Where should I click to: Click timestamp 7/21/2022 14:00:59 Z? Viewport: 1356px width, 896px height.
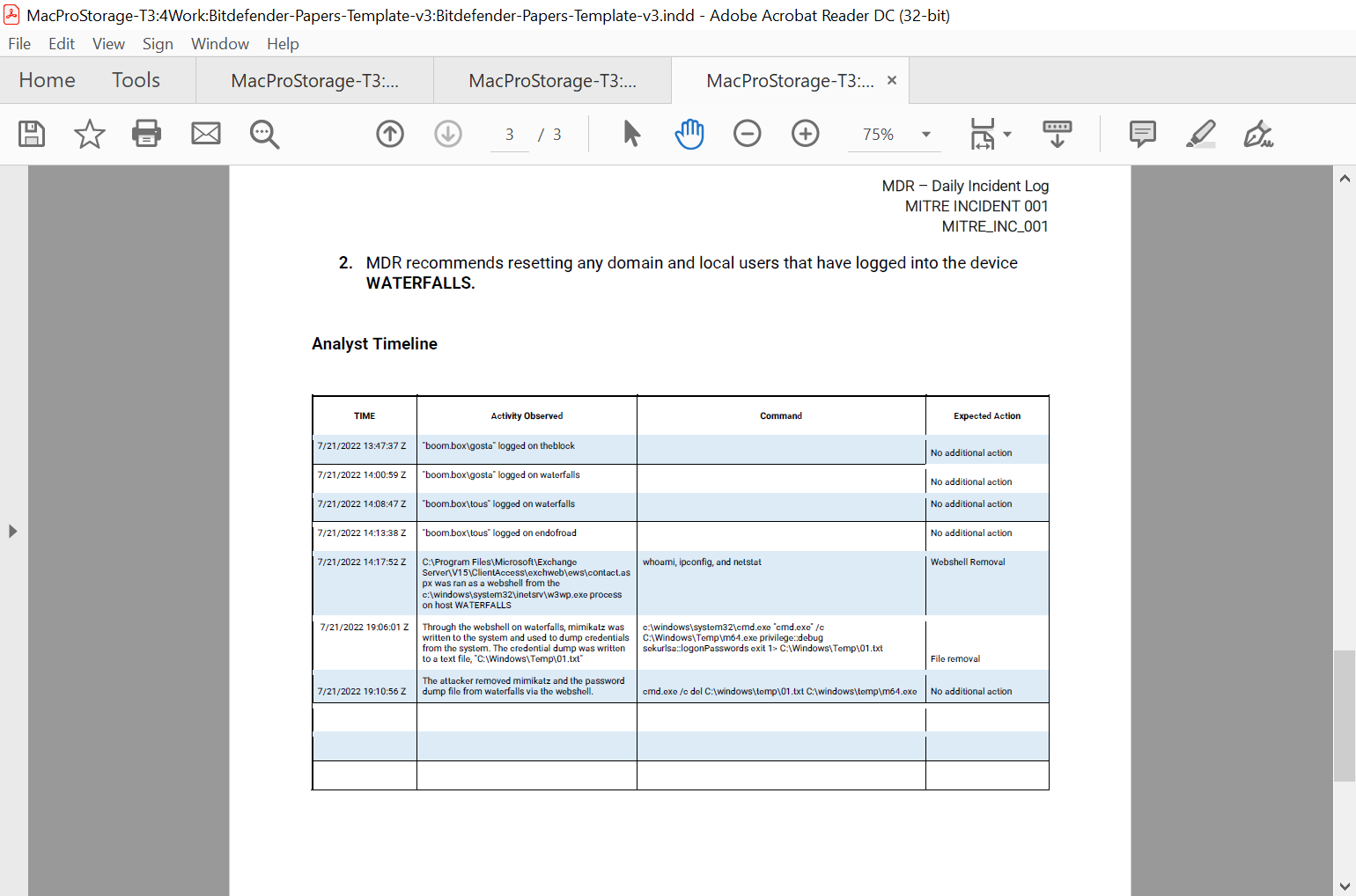362,475
